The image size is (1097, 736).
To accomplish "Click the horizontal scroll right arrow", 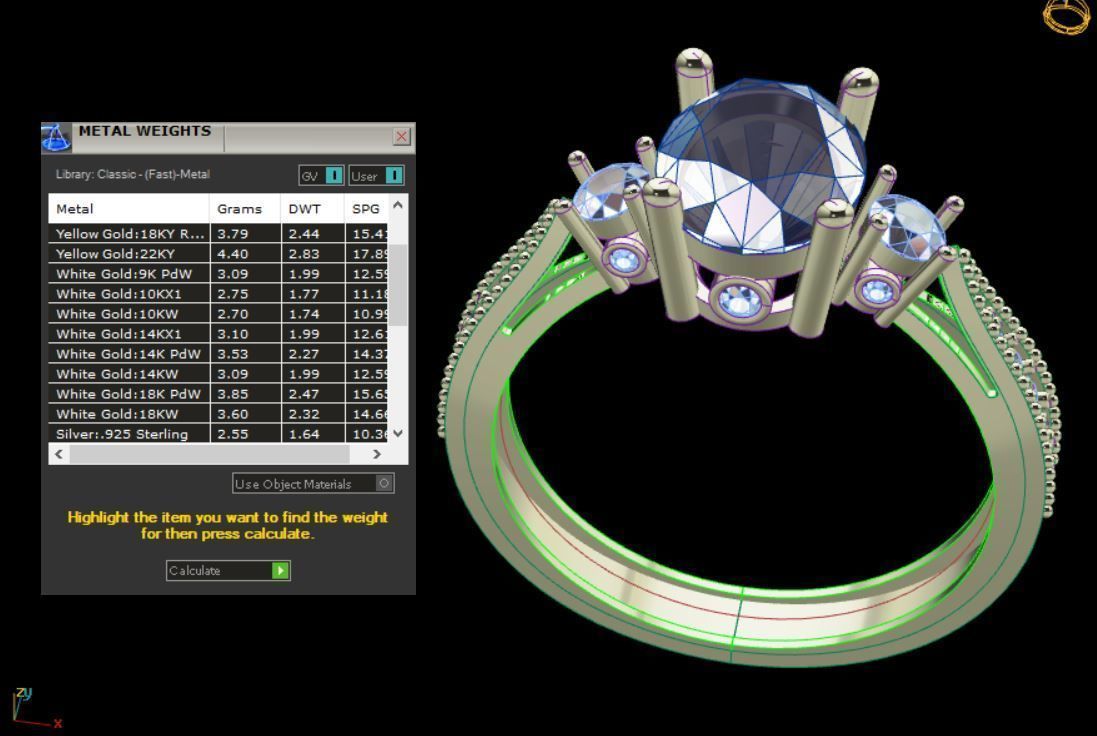I will tap(376, 454).
